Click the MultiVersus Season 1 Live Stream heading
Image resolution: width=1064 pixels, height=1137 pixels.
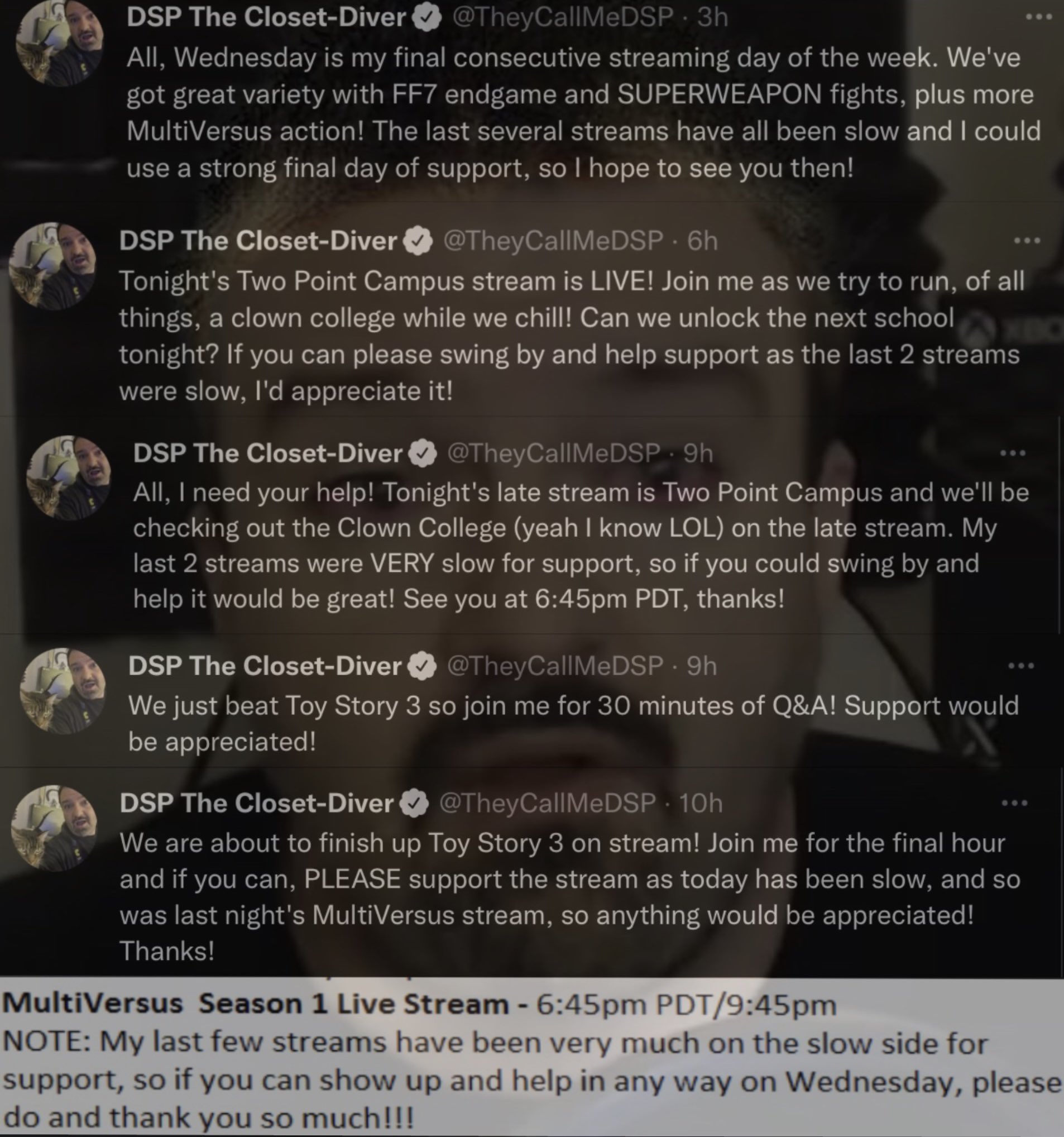[x=256, y=1004]
